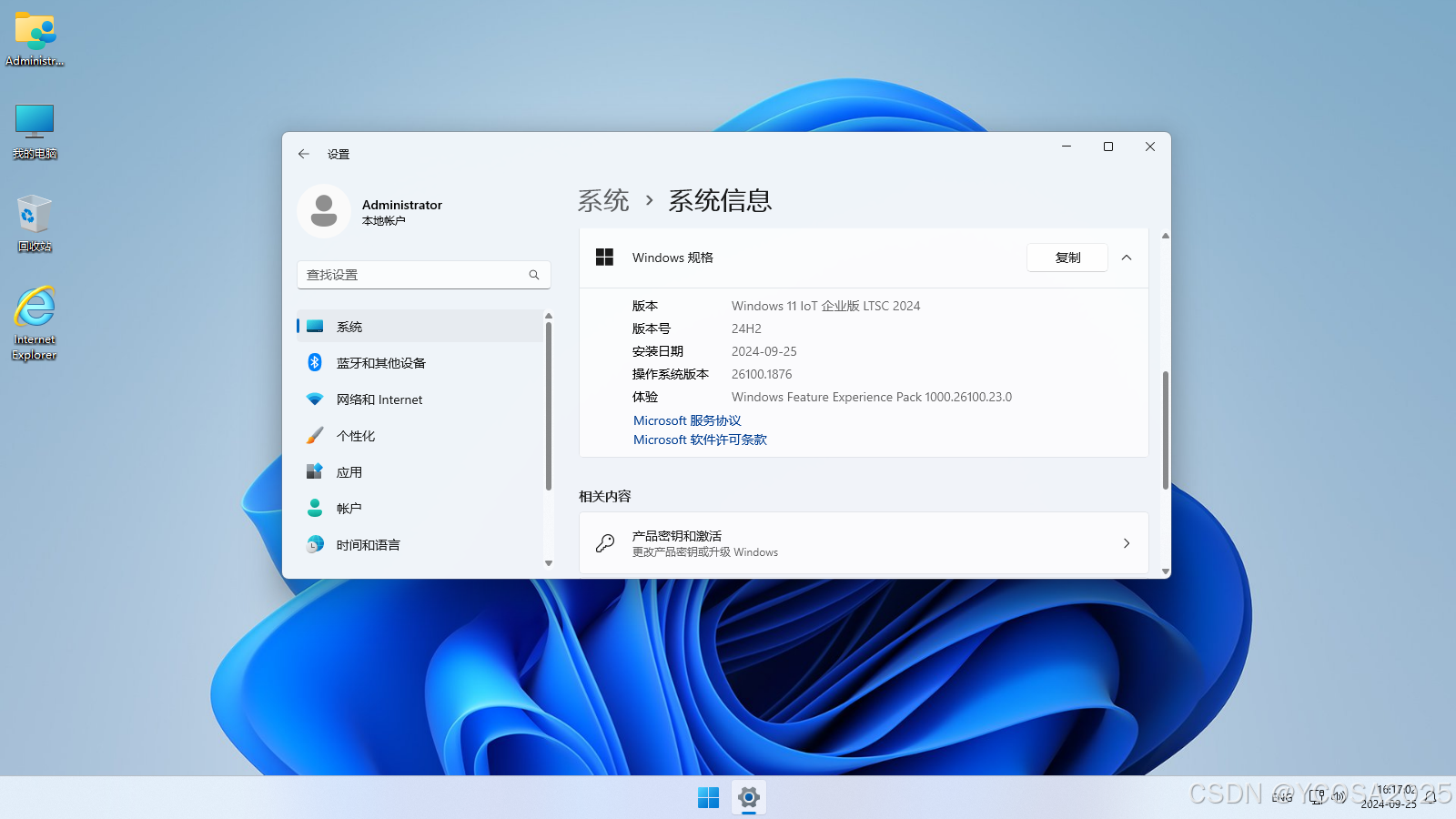Click the Settings gear on taskbar
Screen dimensions: 1456x819
pos(749,797)
